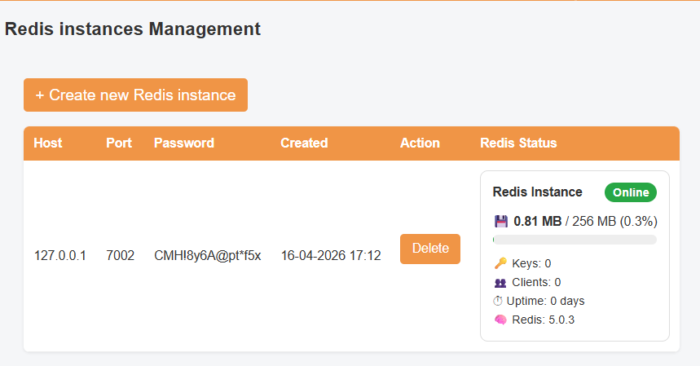The width and height of the screenshot is (700, 366).
Task: Click the Uptime: 0 days entry
Action: [546, 301]
